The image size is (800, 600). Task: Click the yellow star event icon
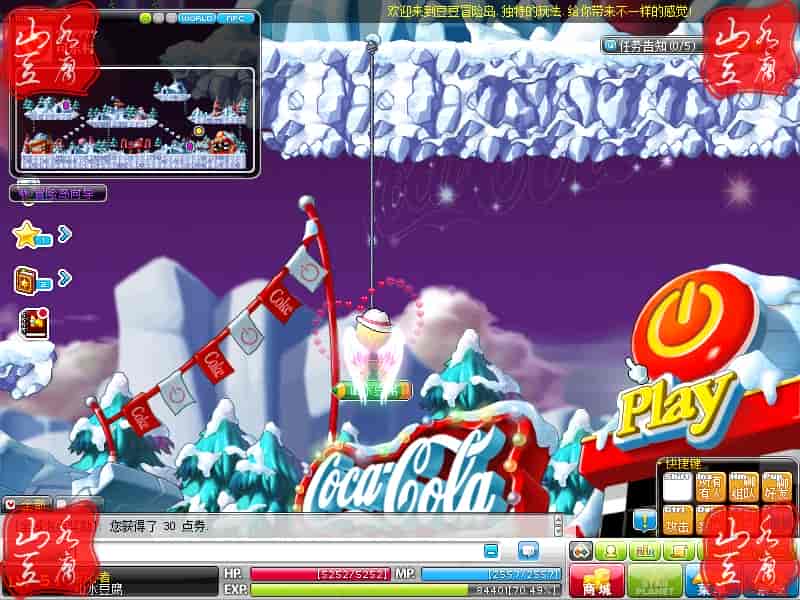(x=27, y=235)
